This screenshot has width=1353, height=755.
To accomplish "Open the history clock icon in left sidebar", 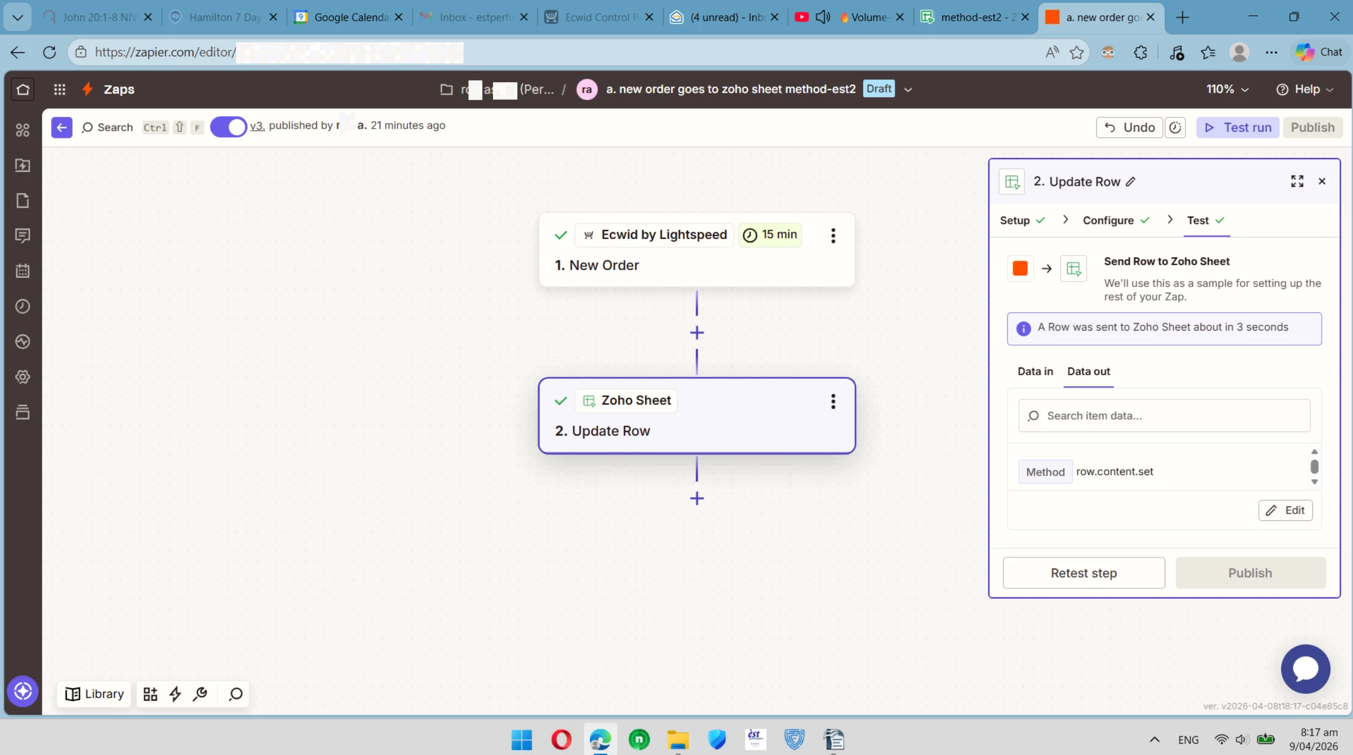I will [x=23, y=306].
